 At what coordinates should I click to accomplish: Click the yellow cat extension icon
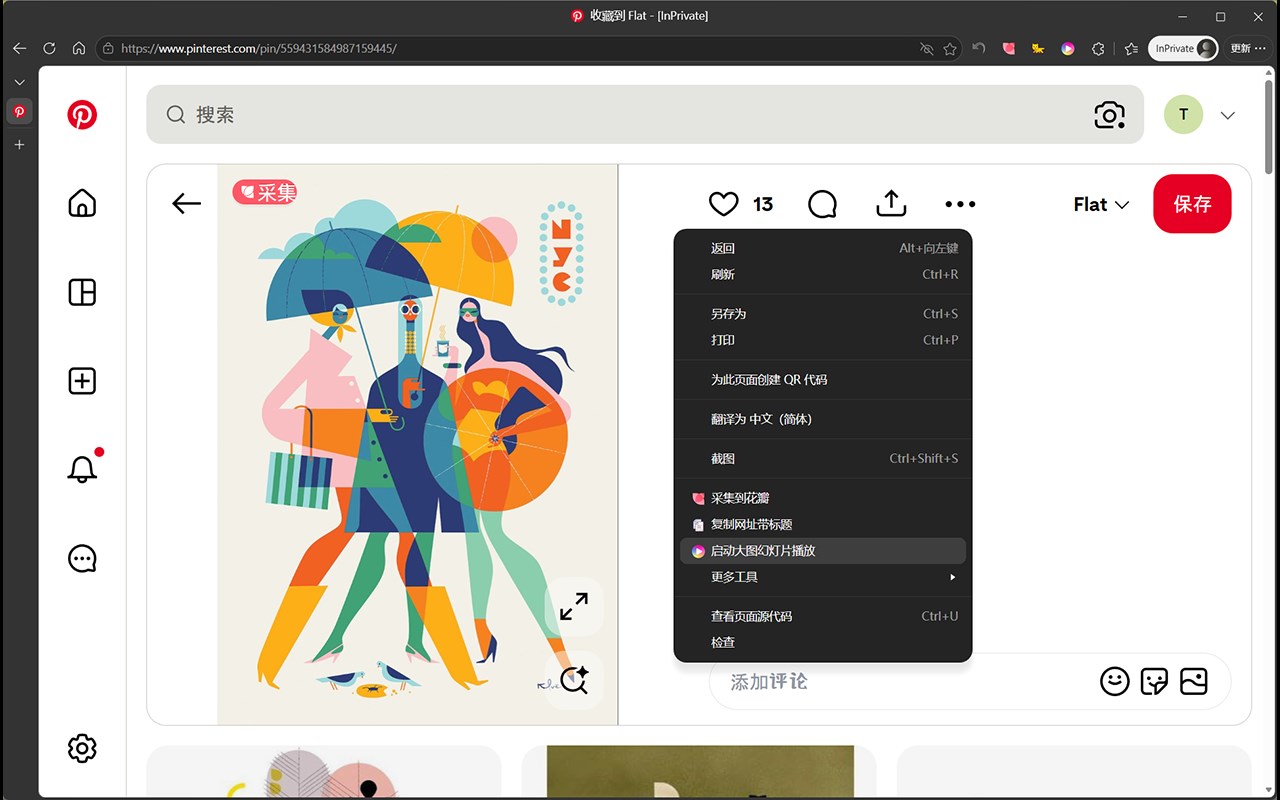tap(1038, 48)
